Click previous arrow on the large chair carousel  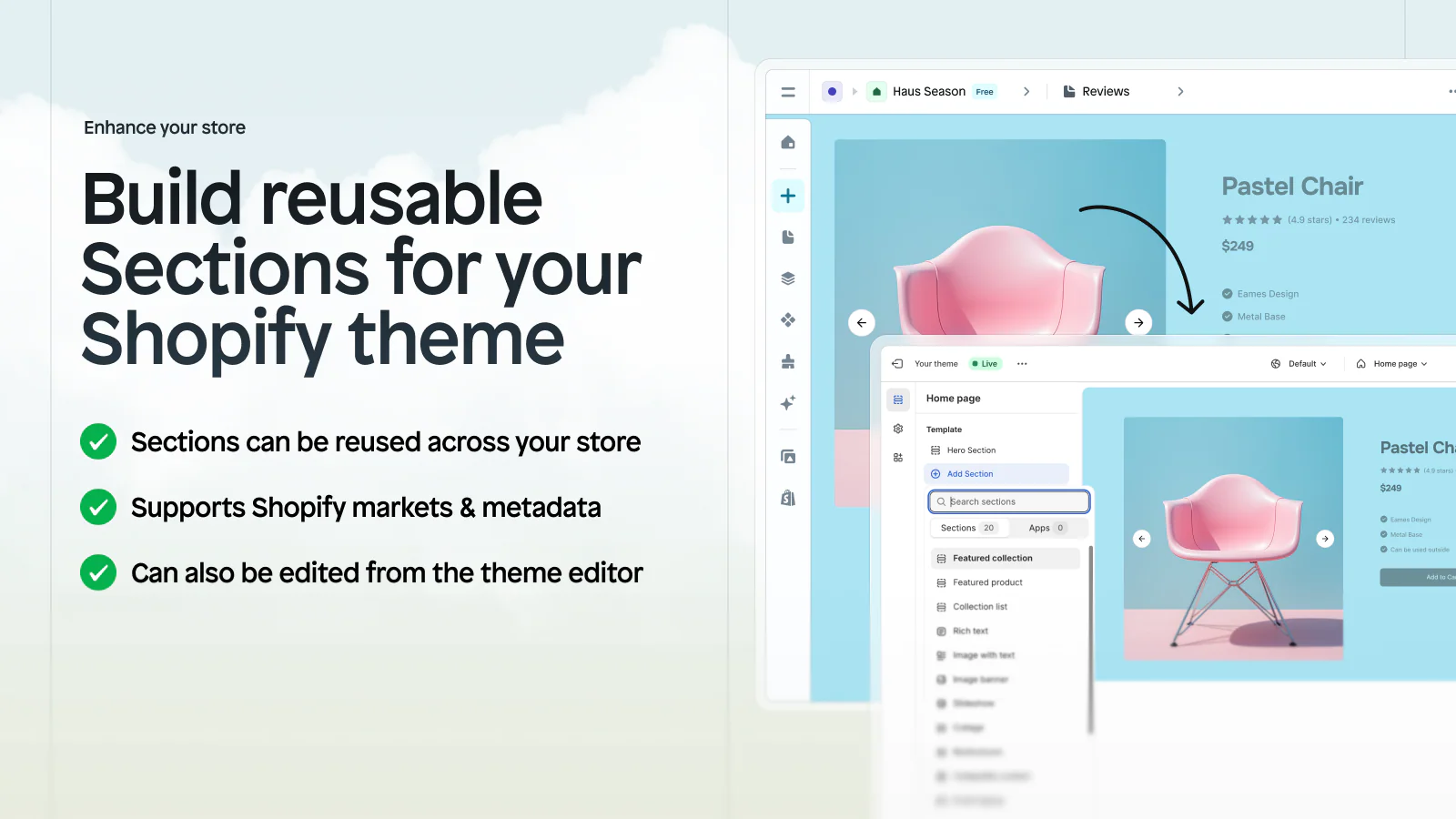coord(862,322)
